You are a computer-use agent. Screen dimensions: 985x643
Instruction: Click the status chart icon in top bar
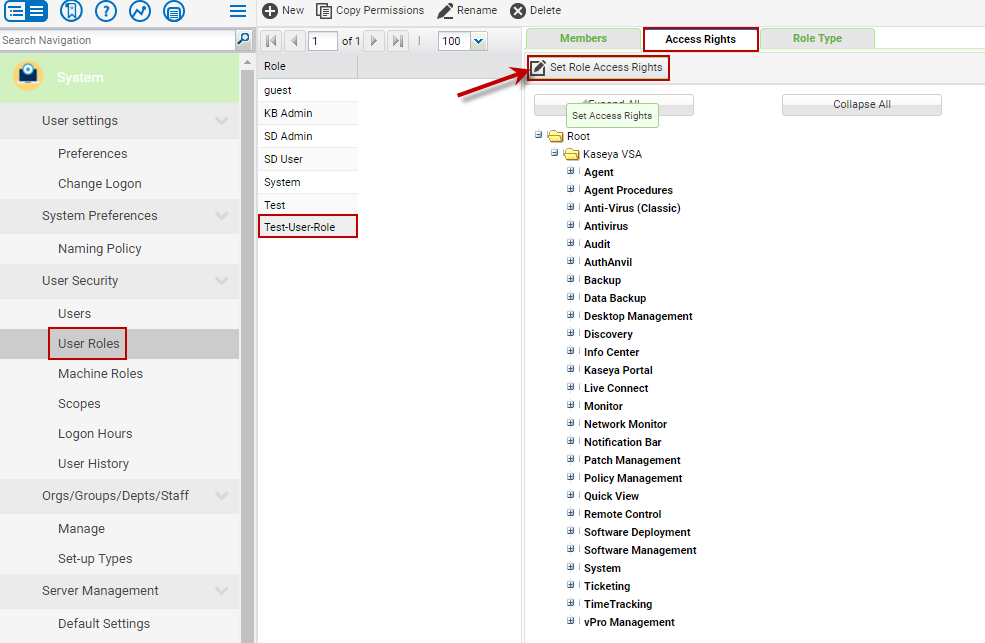pyautogui.click(x=139, y=11)
